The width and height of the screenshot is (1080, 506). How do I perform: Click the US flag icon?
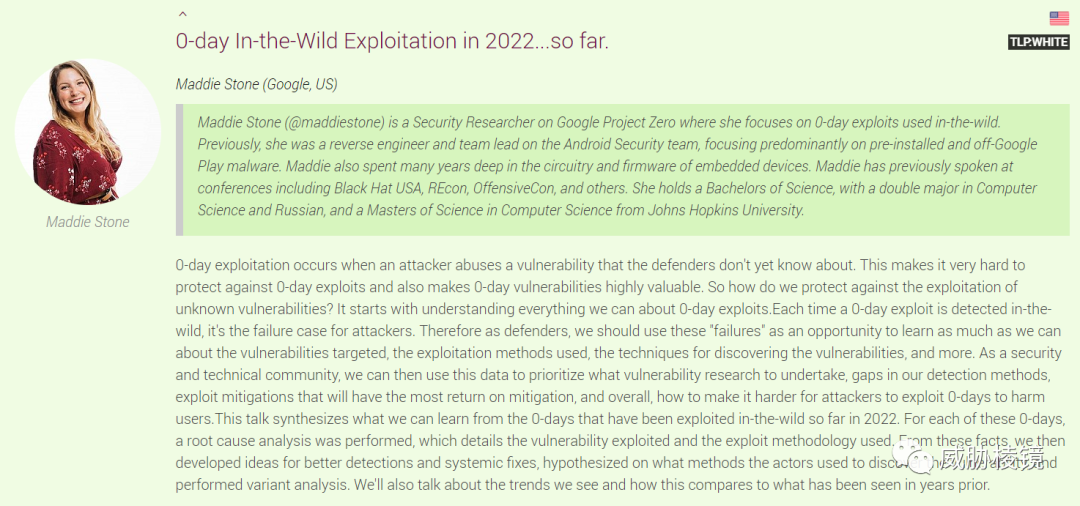tap(1059, 19)
